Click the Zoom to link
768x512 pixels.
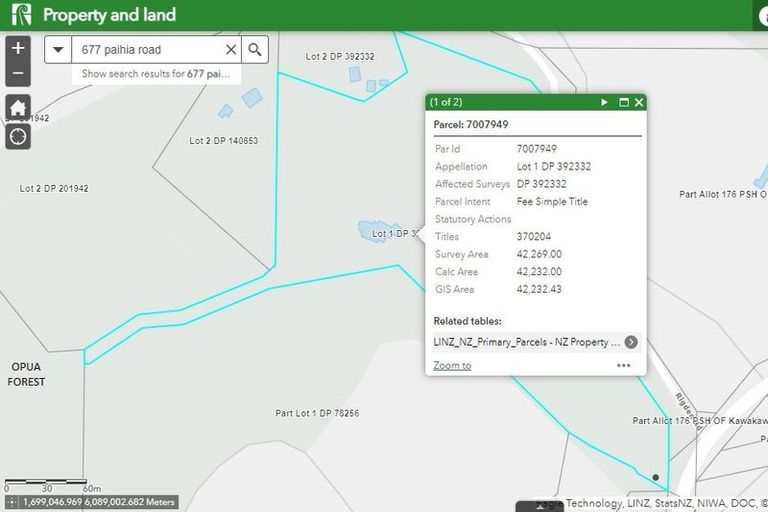452,366
